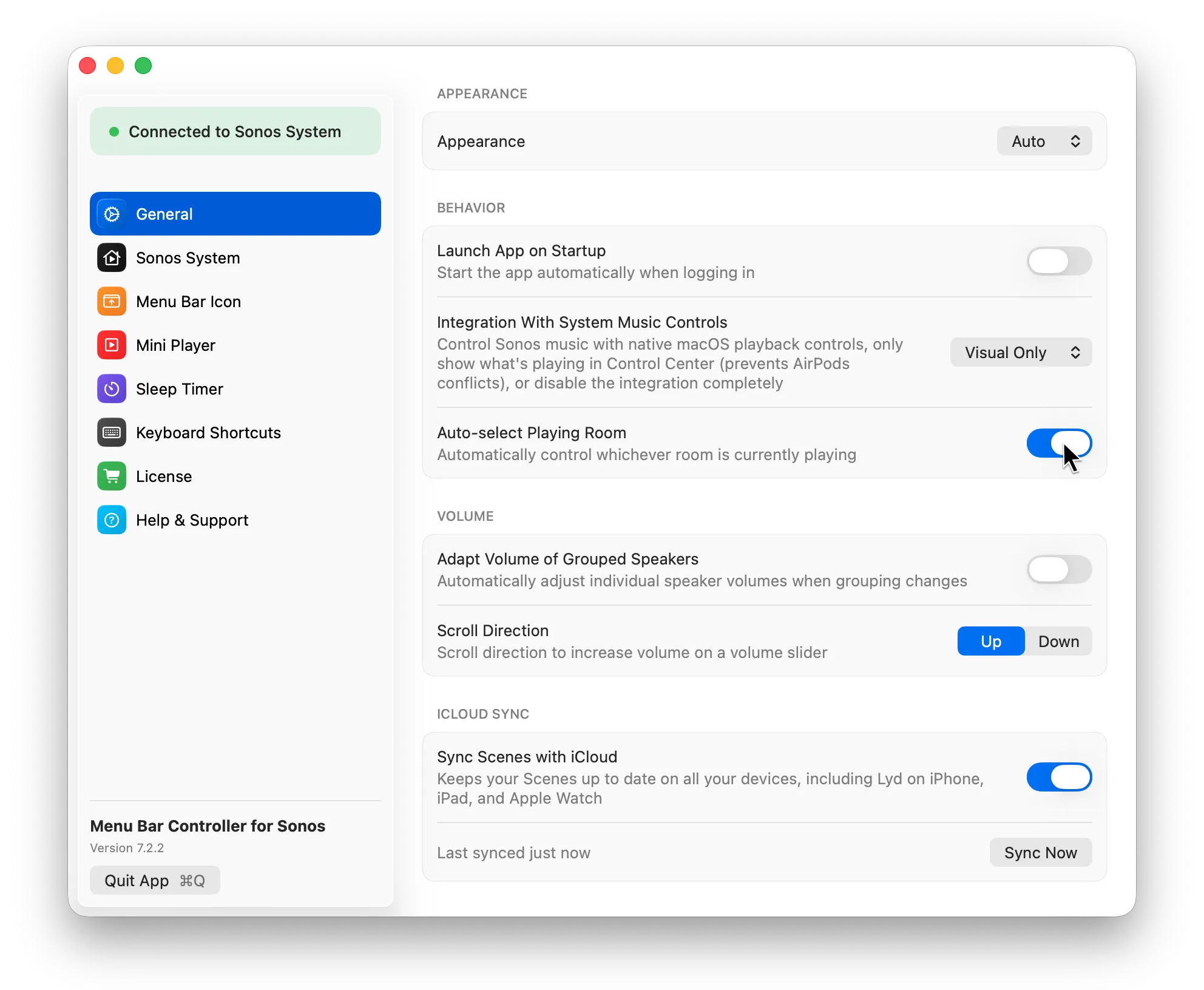Click the 'Launch App on Startup' label

tap(521, 251)
